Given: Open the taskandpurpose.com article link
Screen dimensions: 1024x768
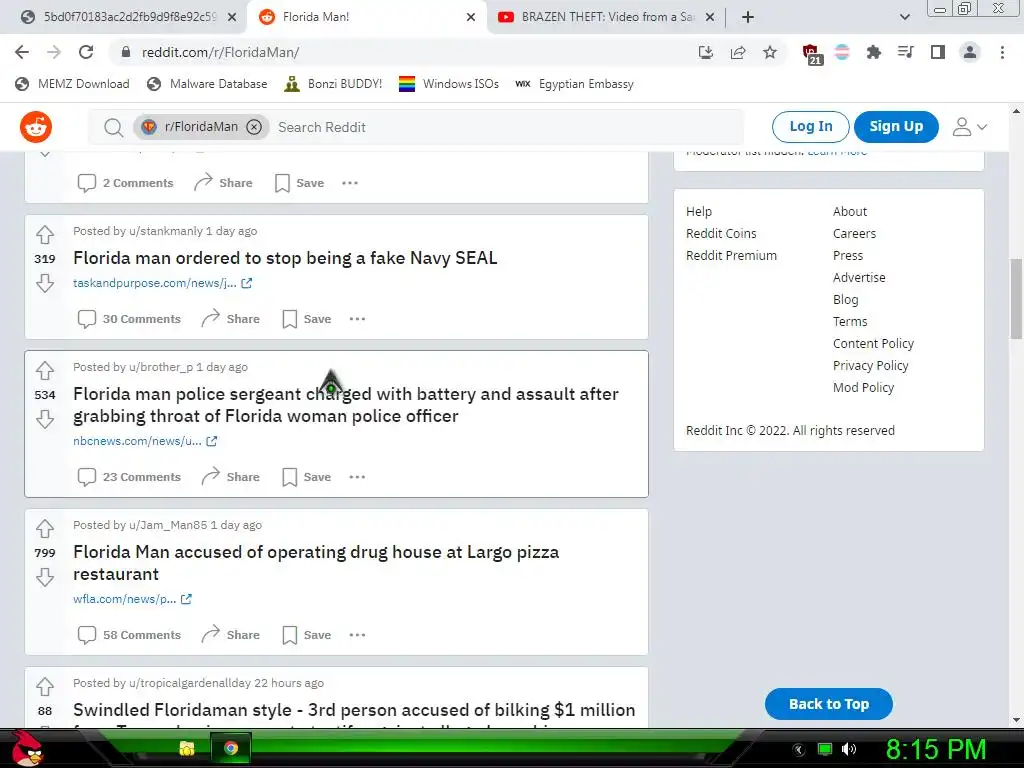Looking at the screenshot, I should click(163, 283).
